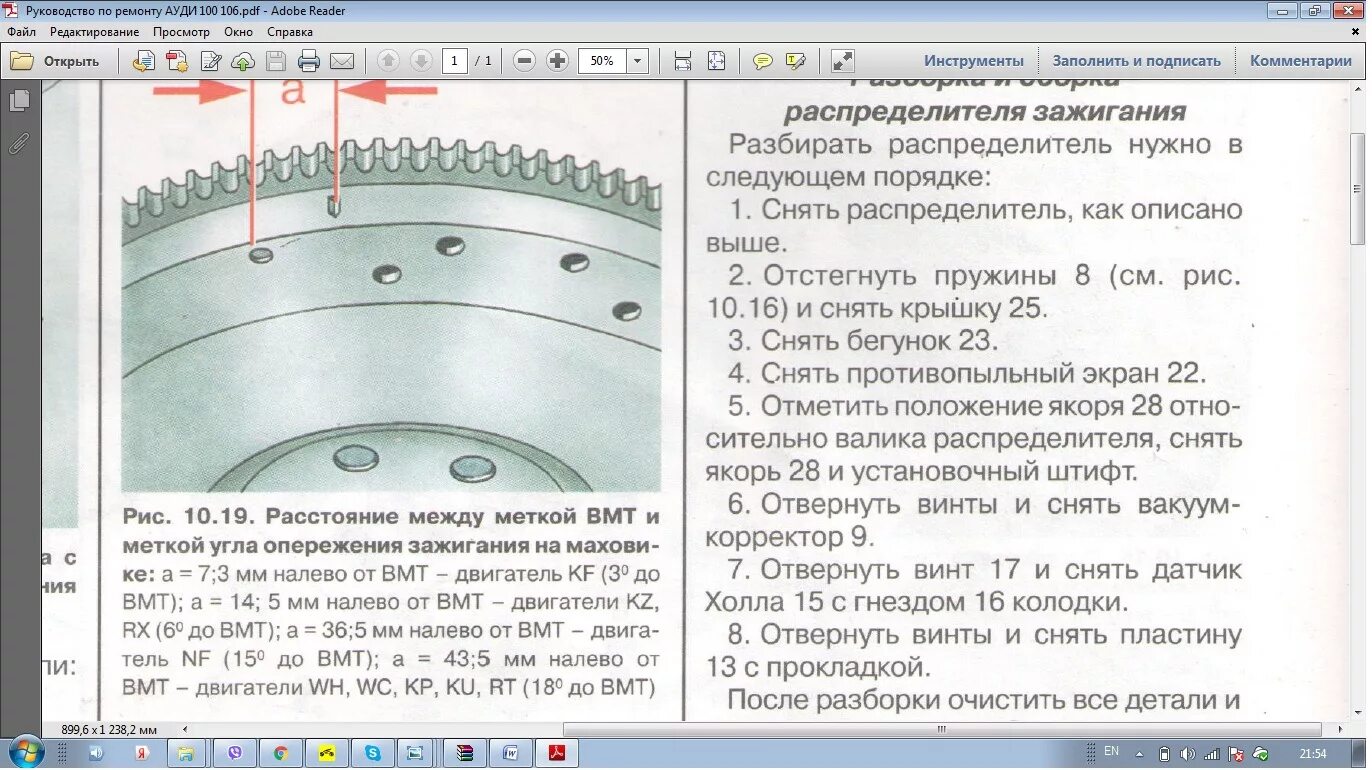Open the Инструменты panel

click(974, 61)
